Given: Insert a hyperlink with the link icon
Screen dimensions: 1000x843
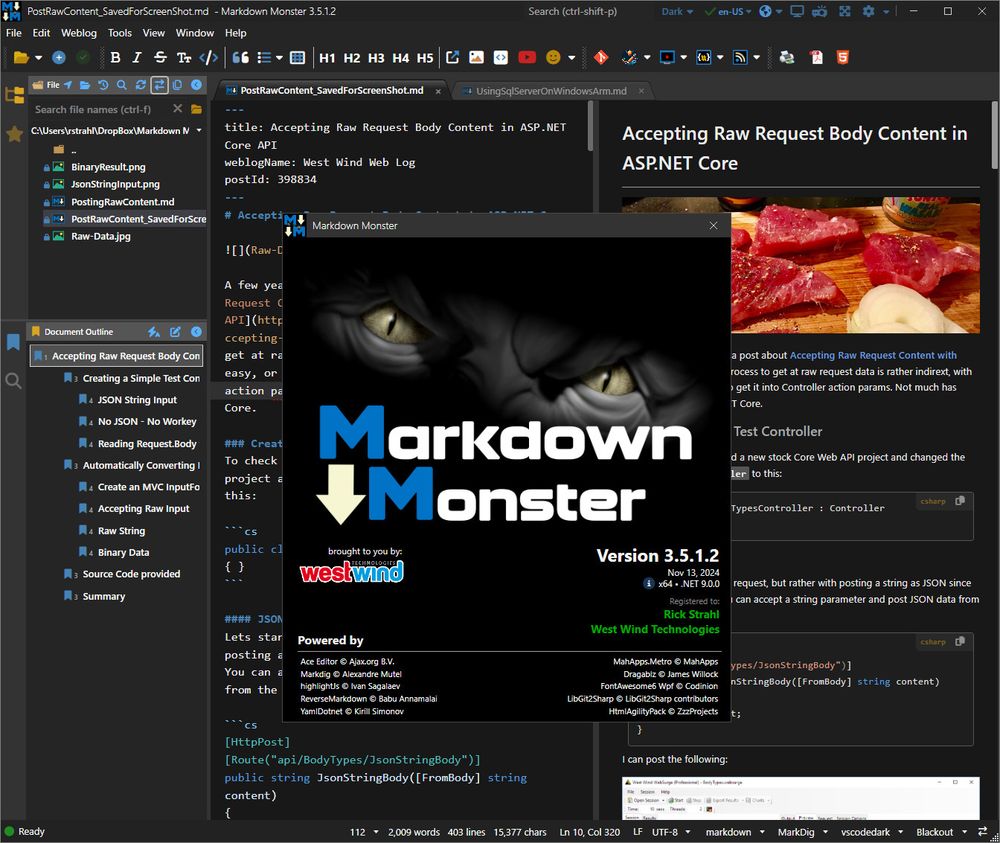Looking at the screenshot, I should [x=453, y=57].
